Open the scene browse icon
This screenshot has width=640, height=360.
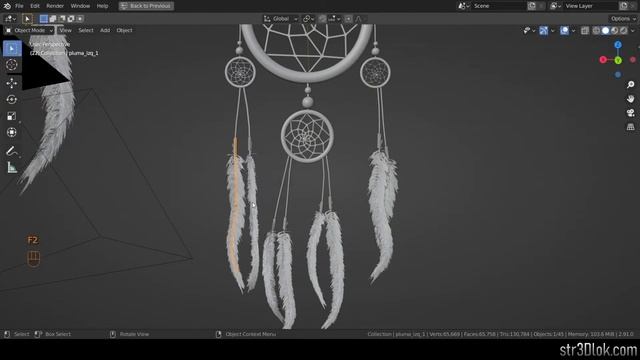(463, 6)
